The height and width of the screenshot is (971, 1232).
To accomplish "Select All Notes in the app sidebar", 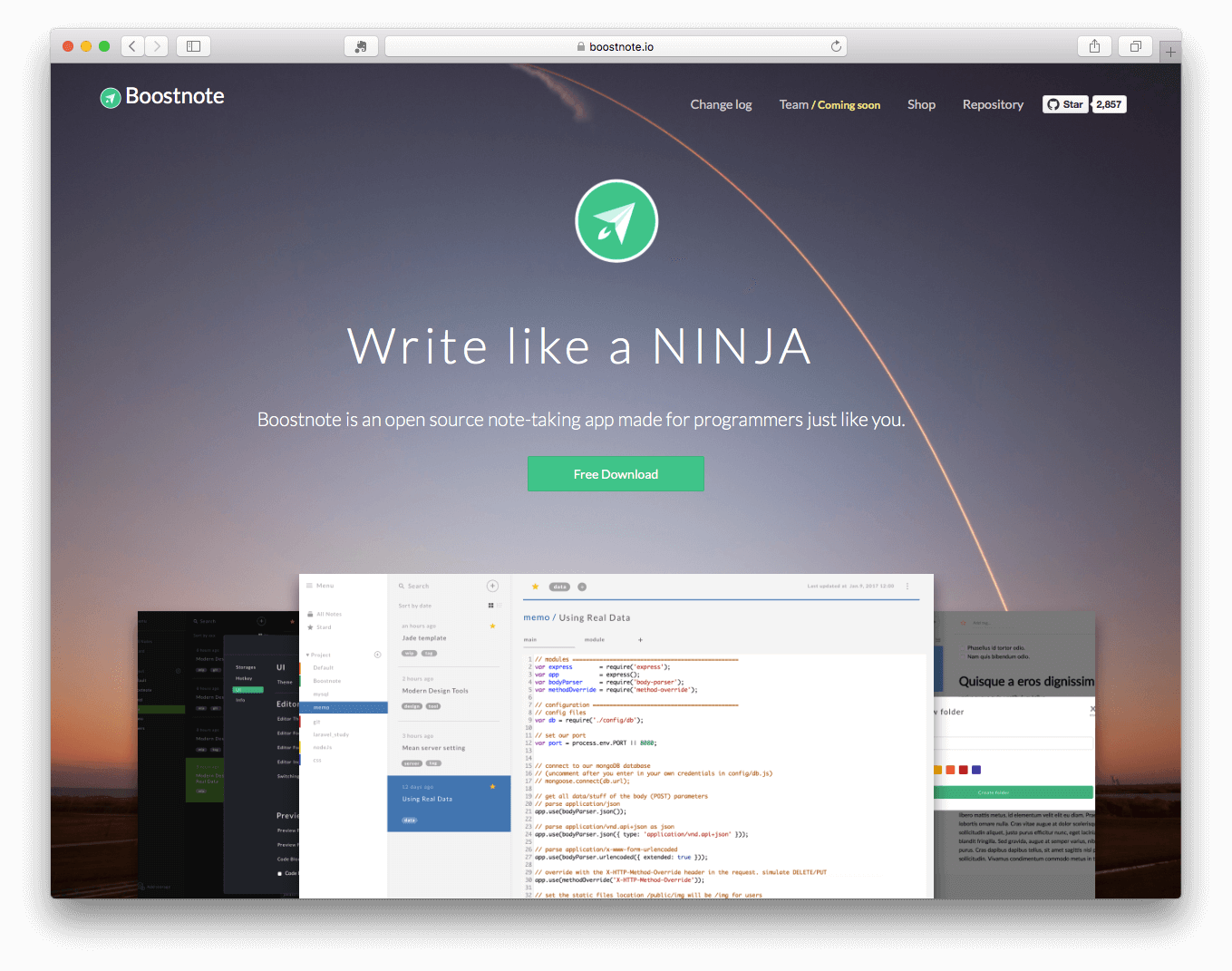I will click(325, 614).
